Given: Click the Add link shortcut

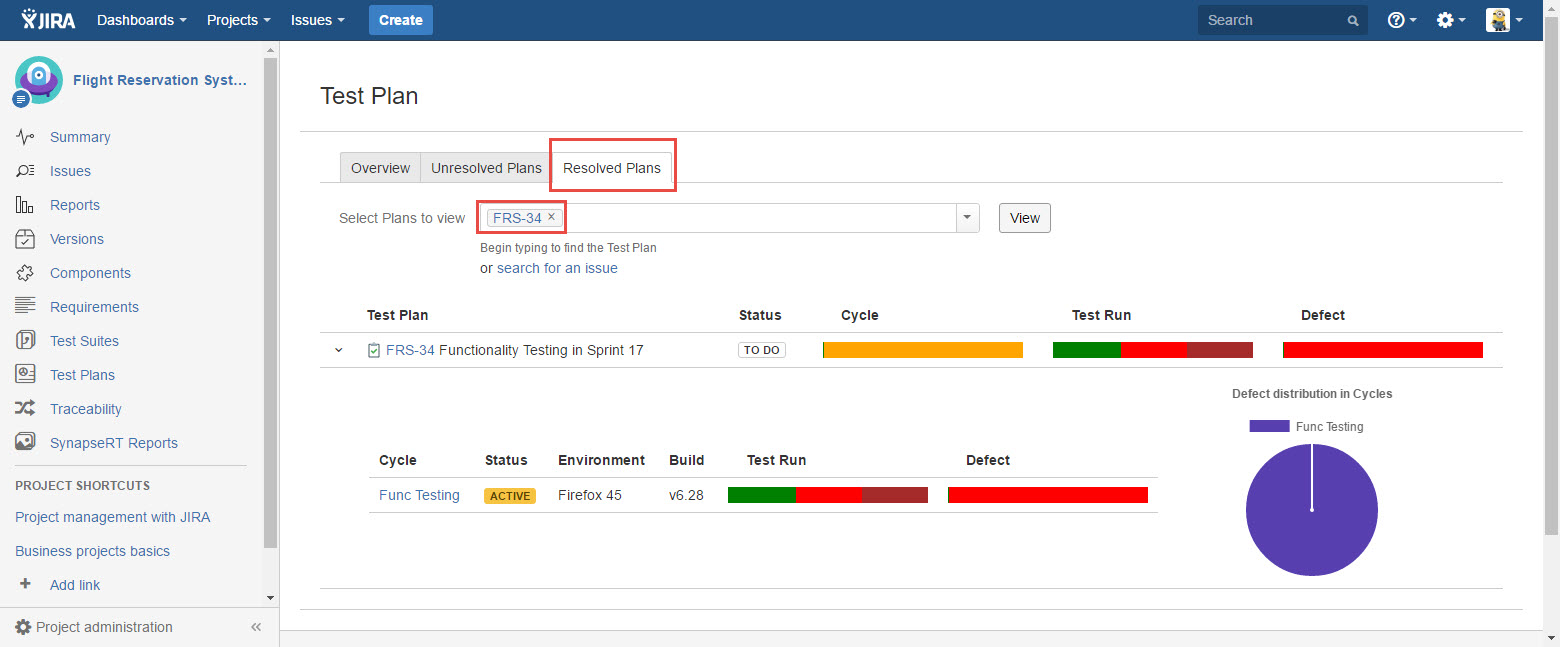Looking at the screenshot, I should tap(75, 585).
